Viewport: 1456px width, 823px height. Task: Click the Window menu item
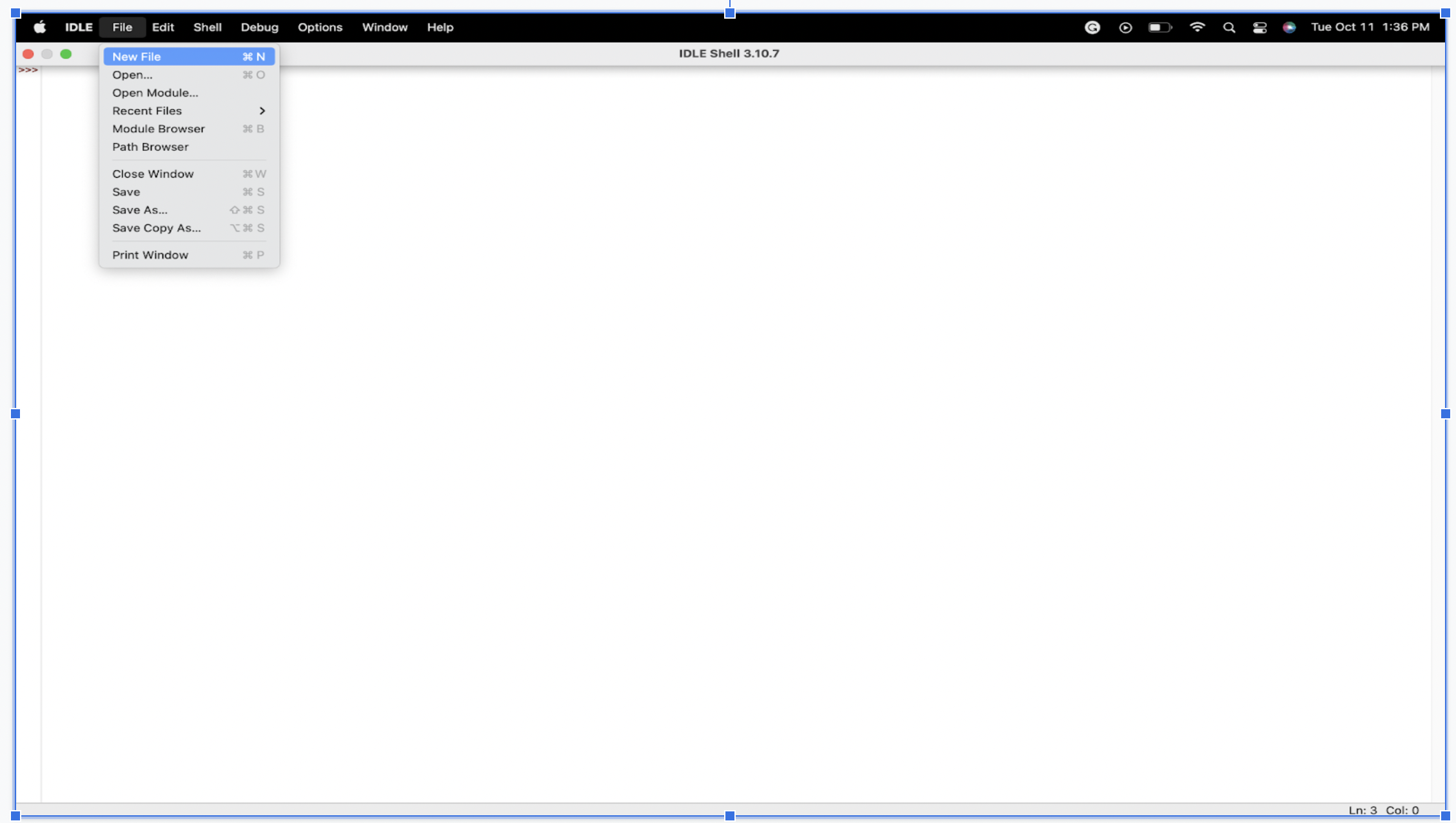(x=385, y=27)
